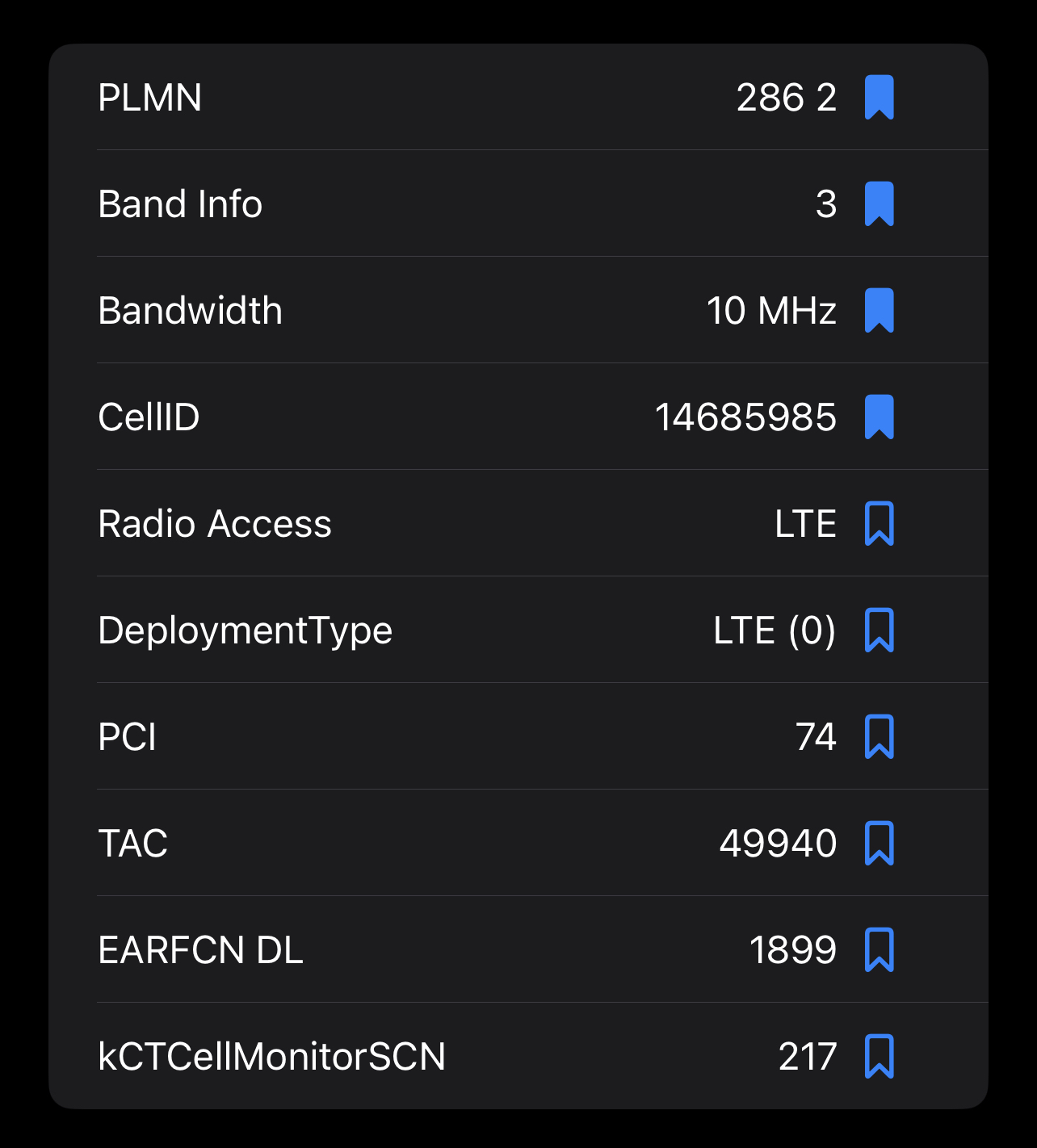Select the PLMN label
Screen dimensions: 1037x1148
pyautogui.click(x=149, y=98)
